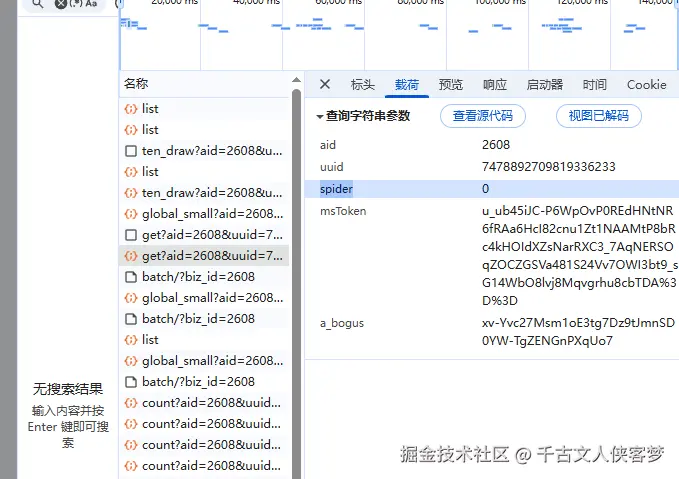Click the aid value 2608 in payload
Image resolution: width=679 pixels, height=479 pixels.
point(496,145)
